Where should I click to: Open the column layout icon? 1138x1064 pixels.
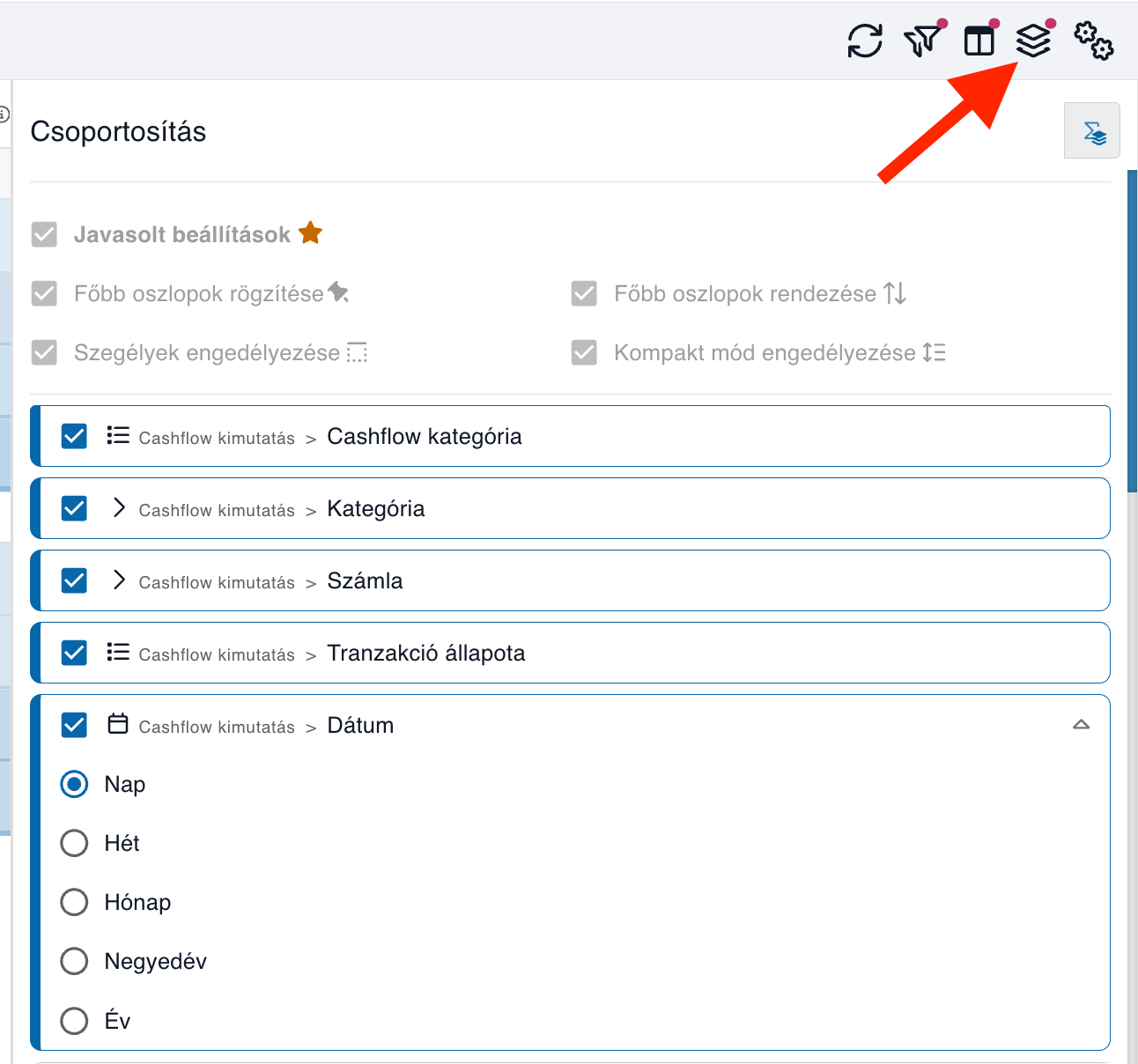click(979, 41)
